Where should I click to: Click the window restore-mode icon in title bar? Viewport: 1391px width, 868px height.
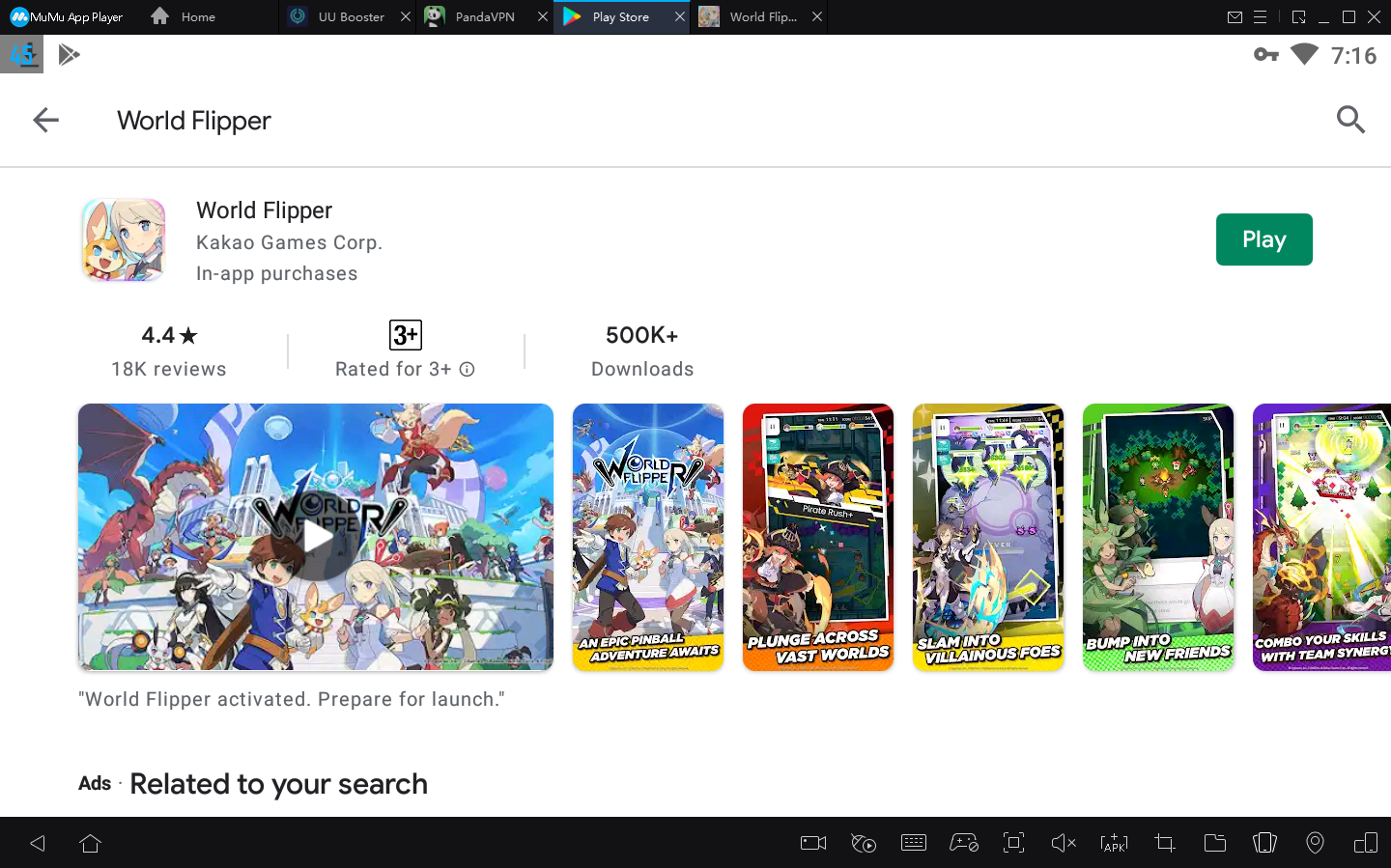click(1298, 16)
